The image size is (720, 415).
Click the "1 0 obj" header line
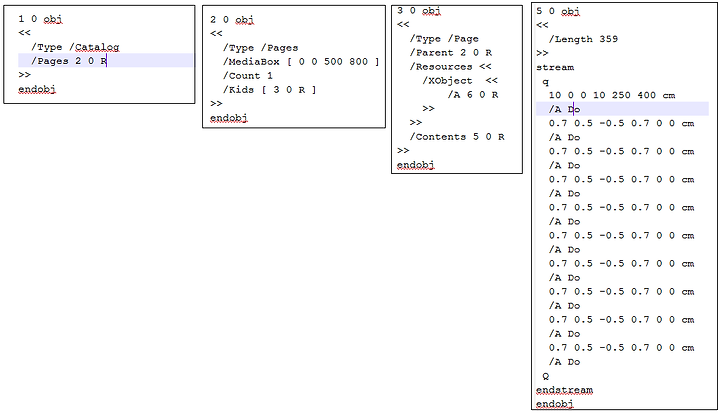click(x=40, y=19)
